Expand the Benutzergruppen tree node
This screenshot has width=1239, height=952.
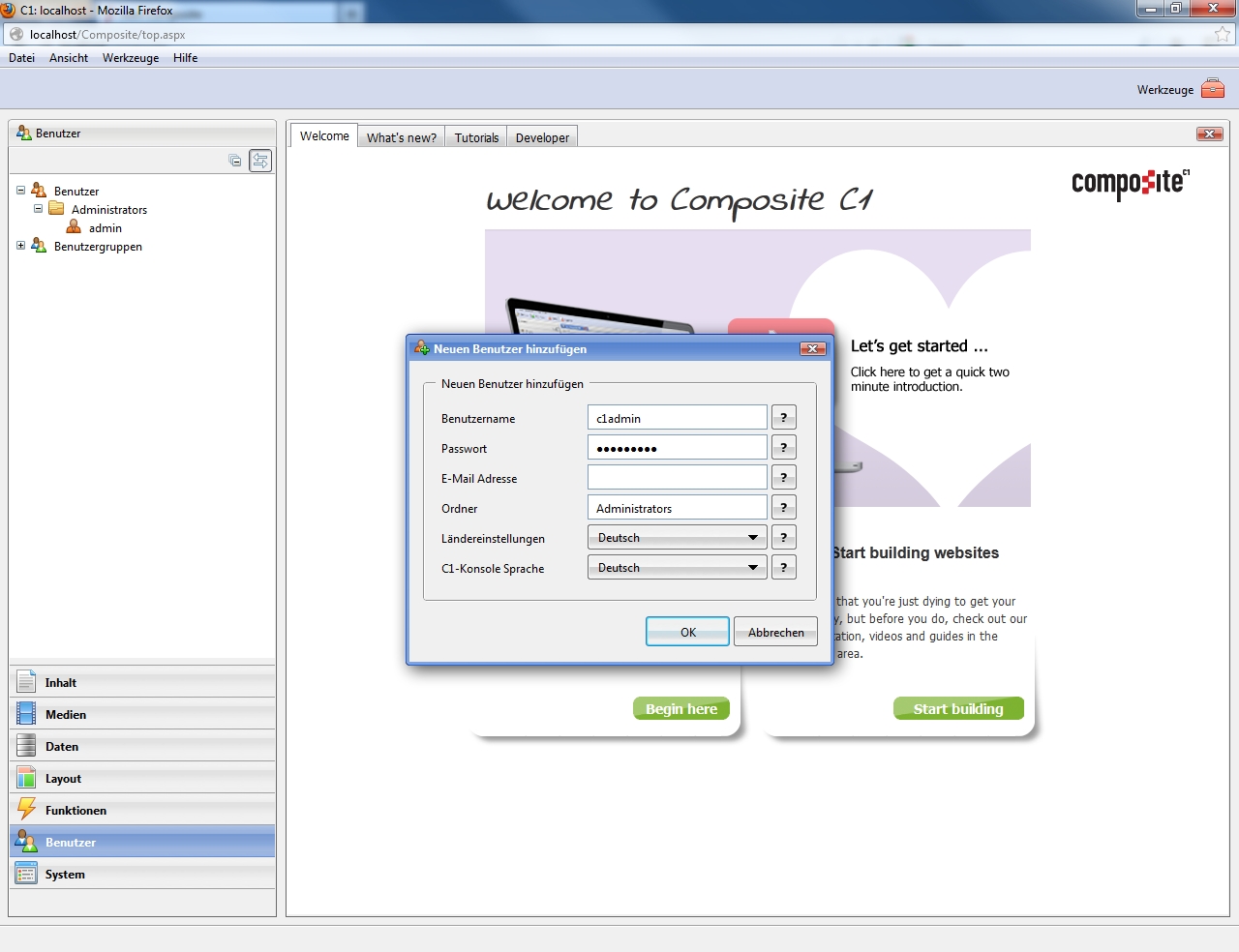click(x=20, y=246)
